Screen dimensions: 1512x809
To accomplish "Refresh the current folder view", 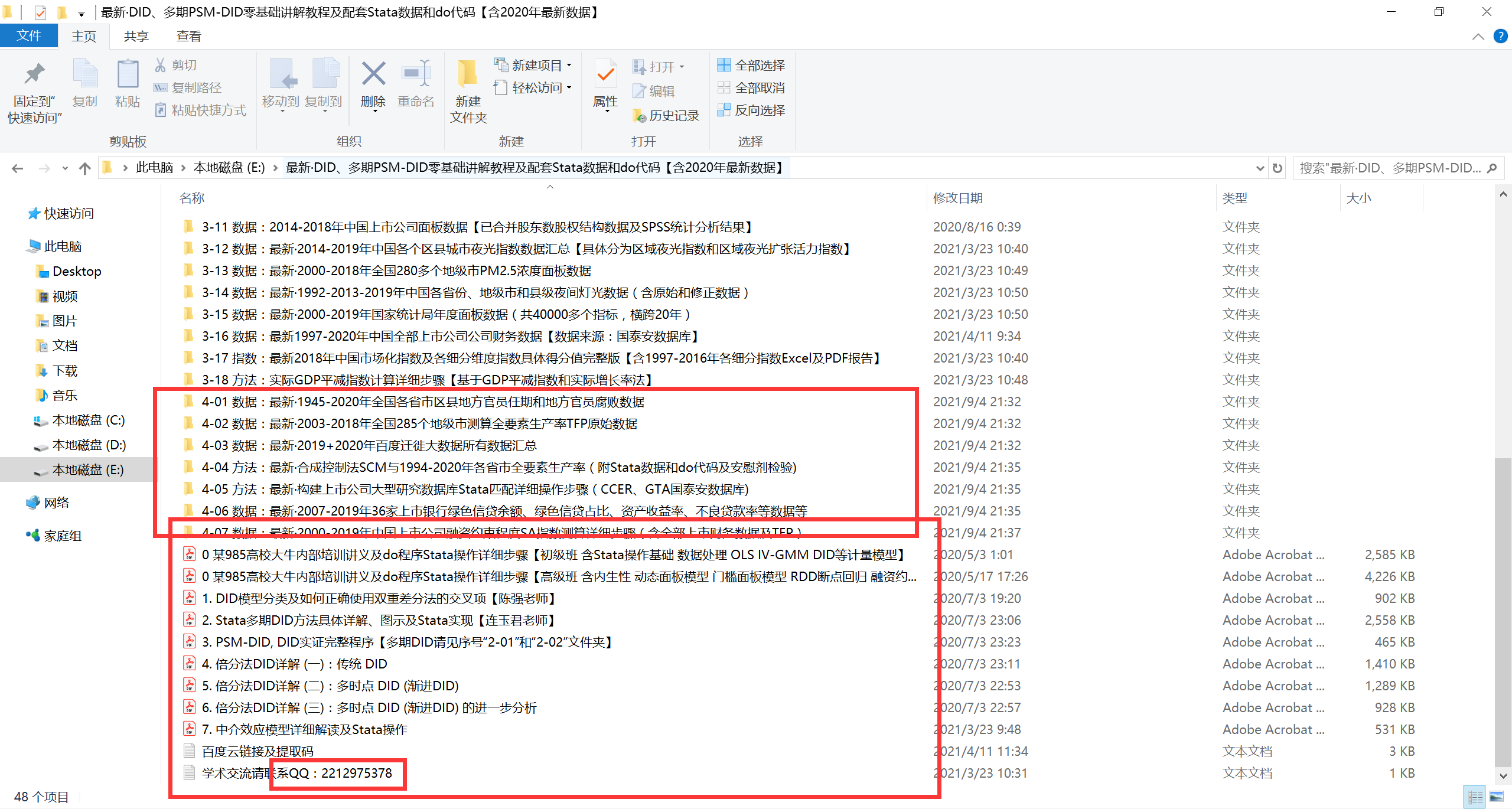I will tap(1278, 168).
